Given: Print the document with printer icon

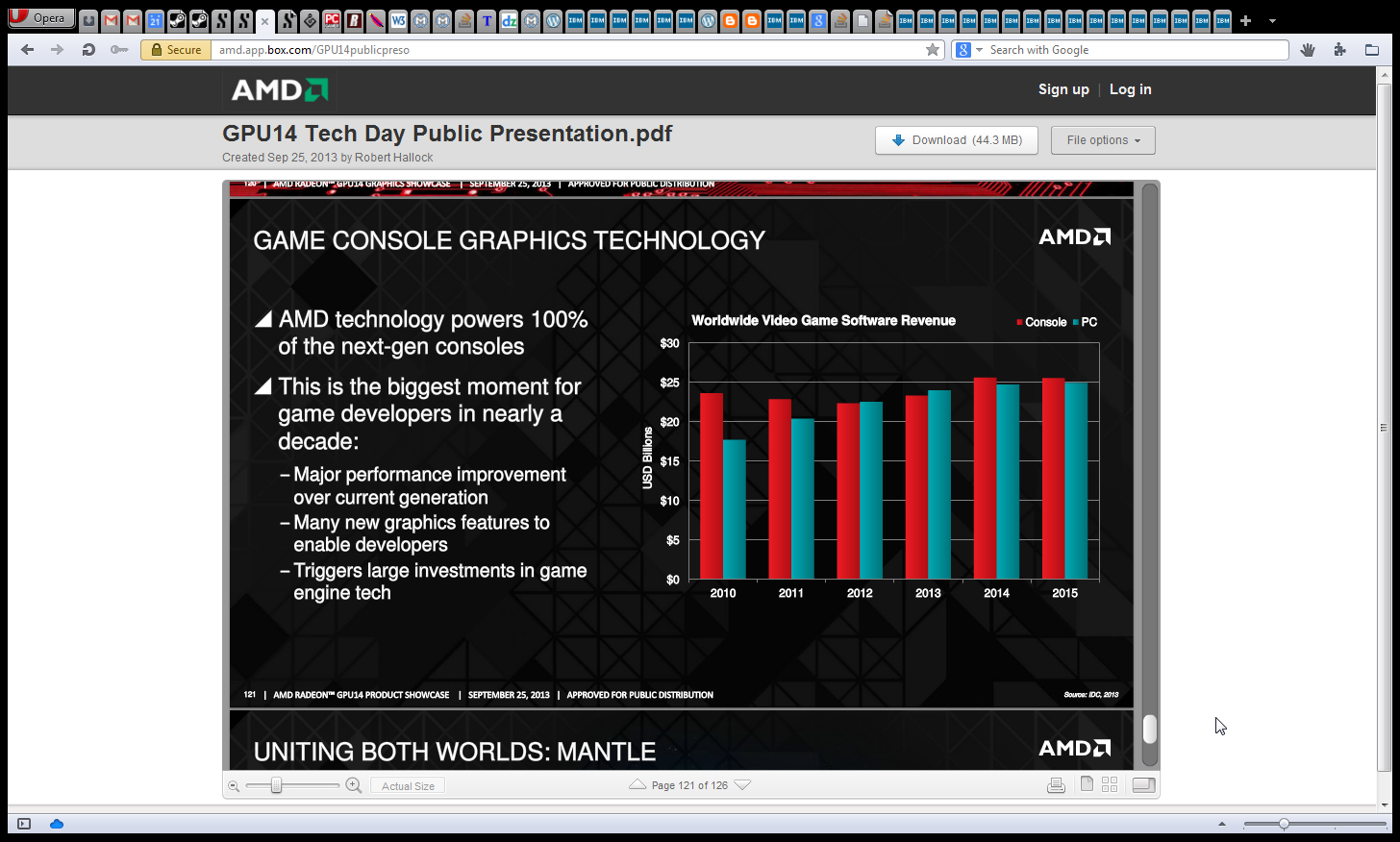Looking at the screenshot, I should point(1056,785).
